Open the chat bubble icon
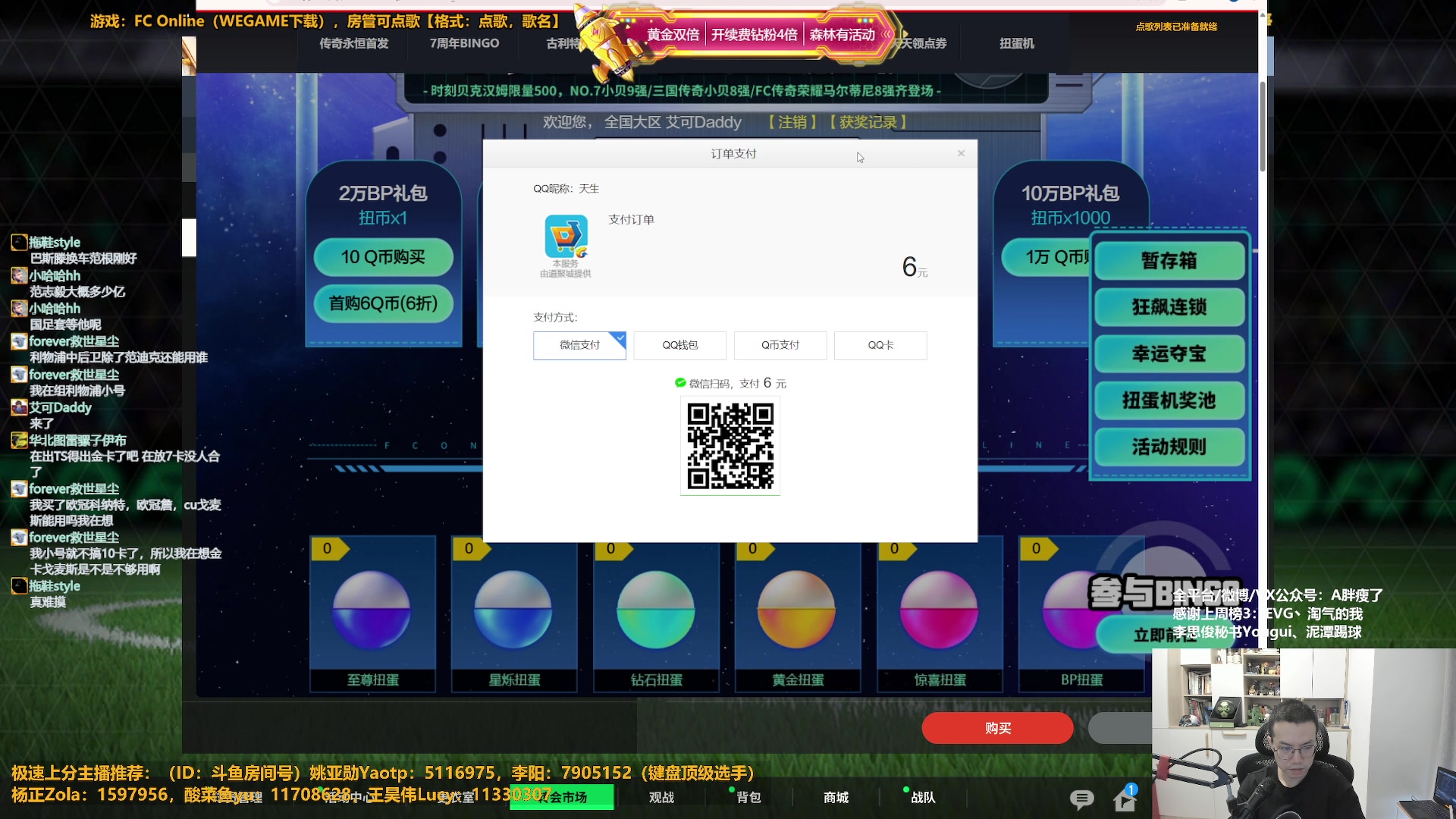The image size is (1456, 819). point(1081,799)
